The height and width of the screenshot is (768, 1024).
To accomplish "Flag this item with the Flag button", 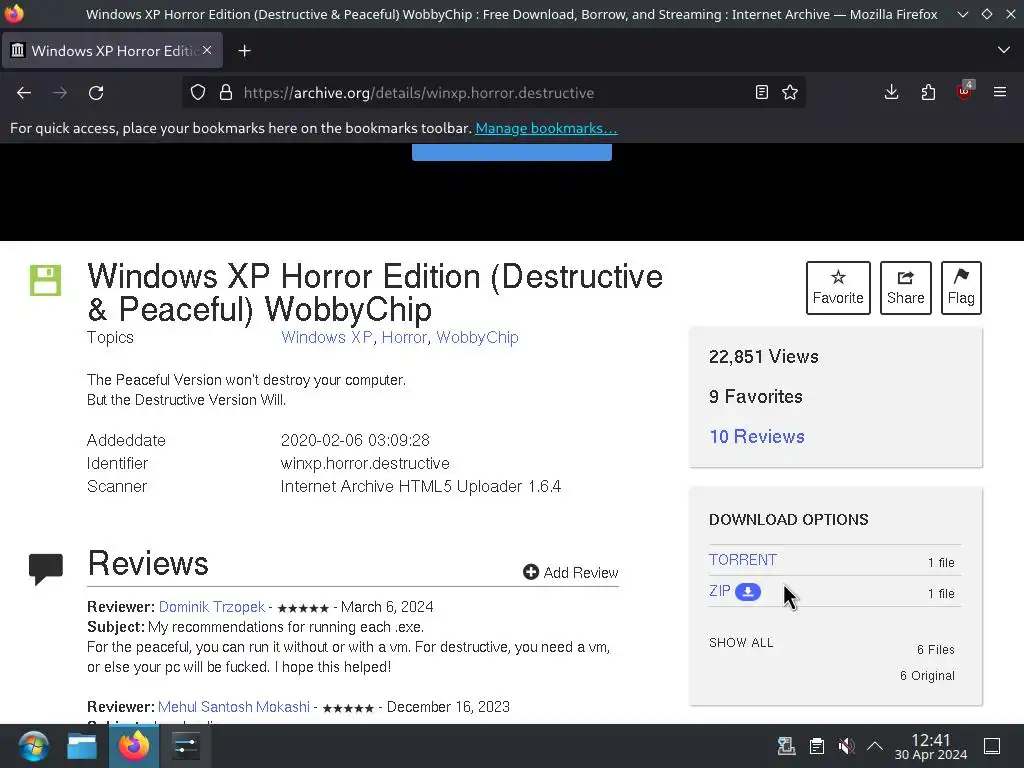I will coord(961,288).
